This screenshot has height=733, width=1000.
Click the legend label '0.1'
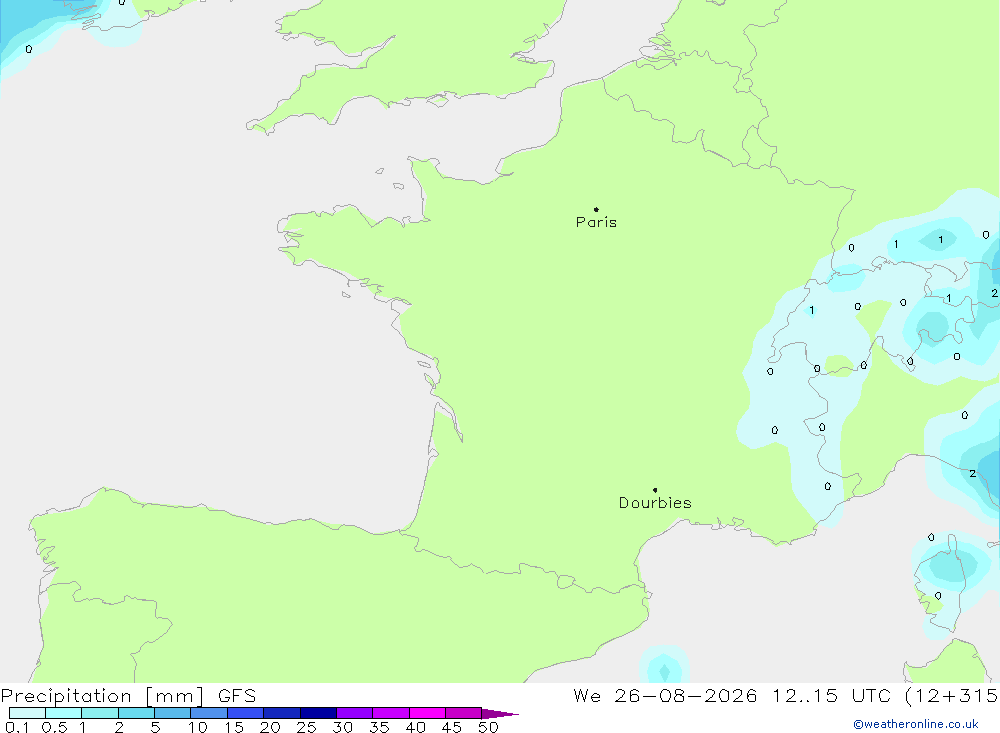[17, 727]
